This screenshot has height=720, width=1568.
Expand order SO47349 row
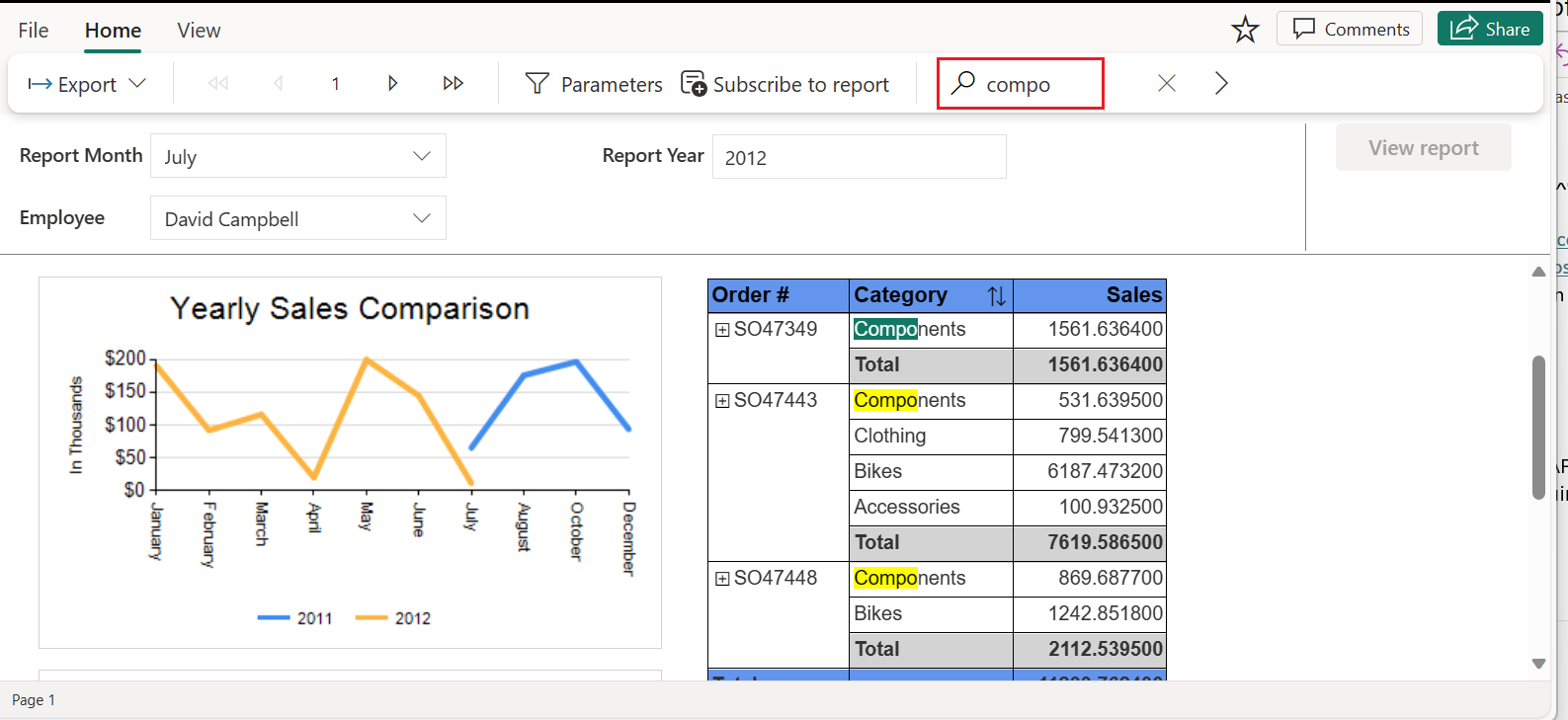coord(722,330)
